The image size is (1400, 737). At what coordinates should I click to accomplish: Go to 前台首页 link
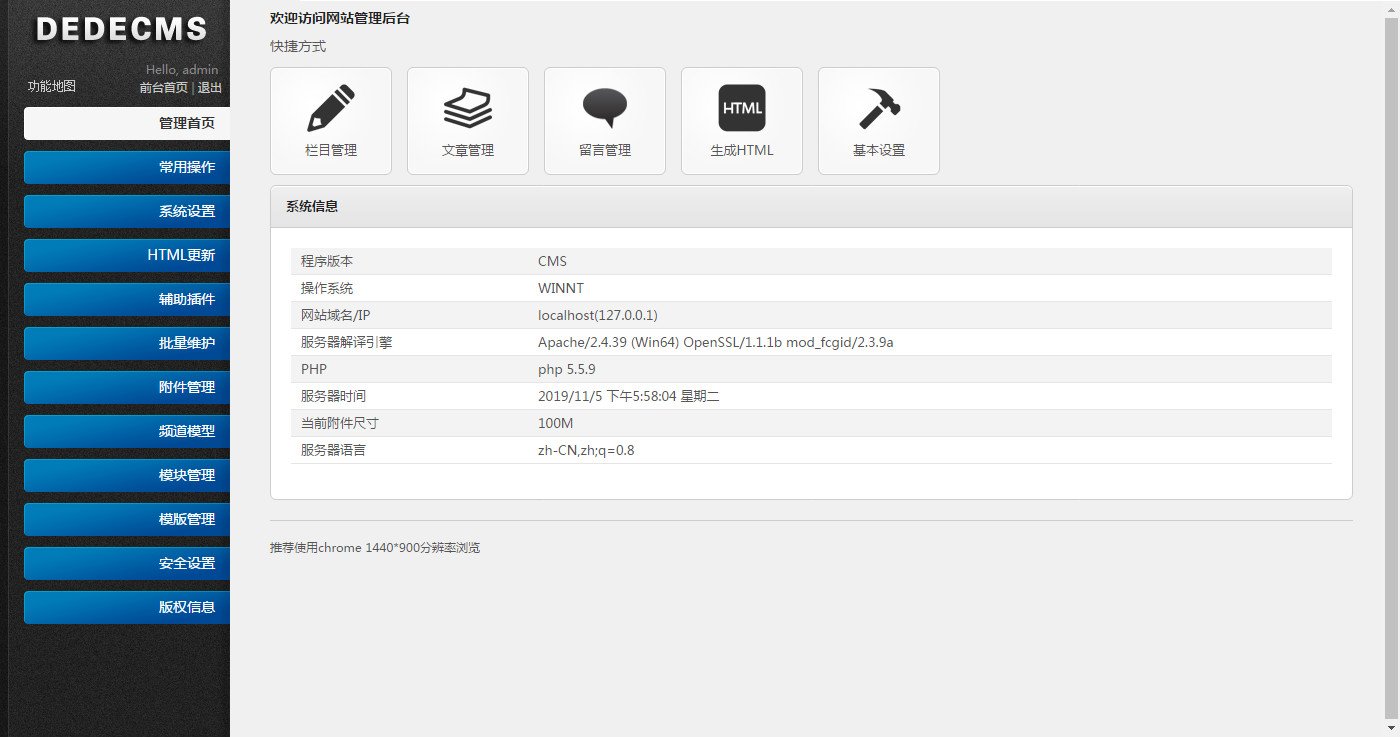click(163, 88)
